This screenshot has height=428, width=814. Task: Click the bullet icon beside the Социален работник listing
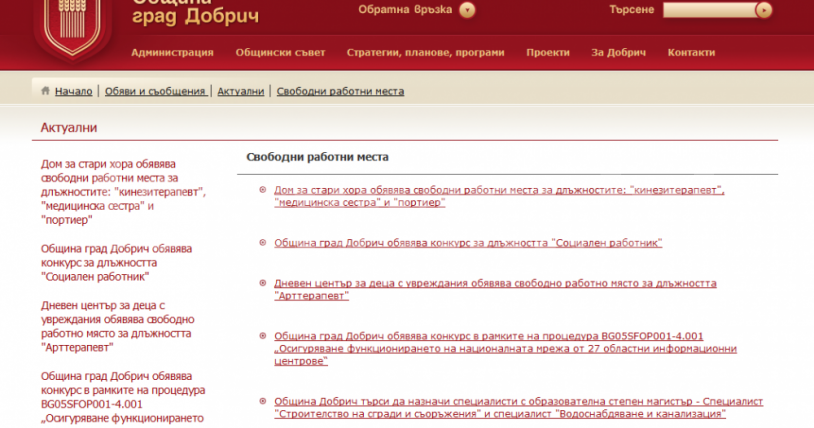click(262, 242)
